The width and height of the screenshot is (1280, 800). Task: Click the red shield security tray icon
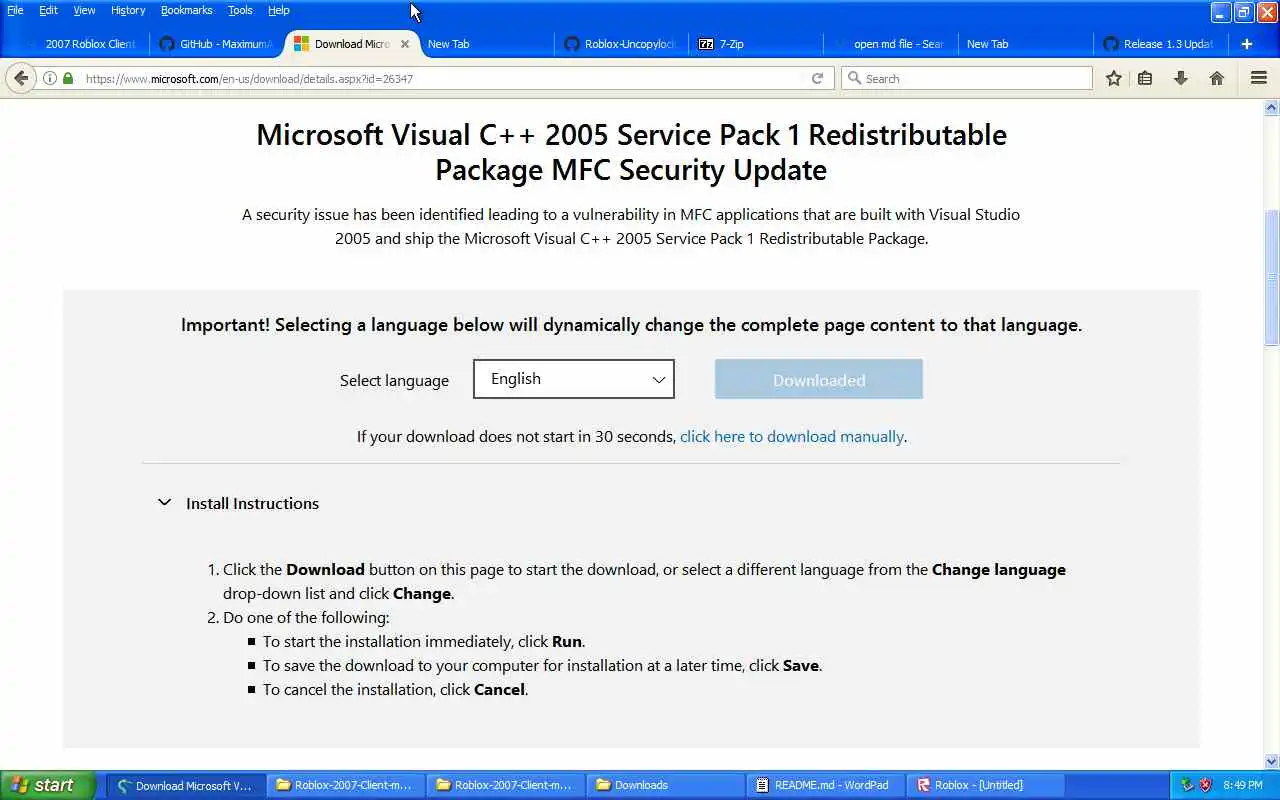1206,785
